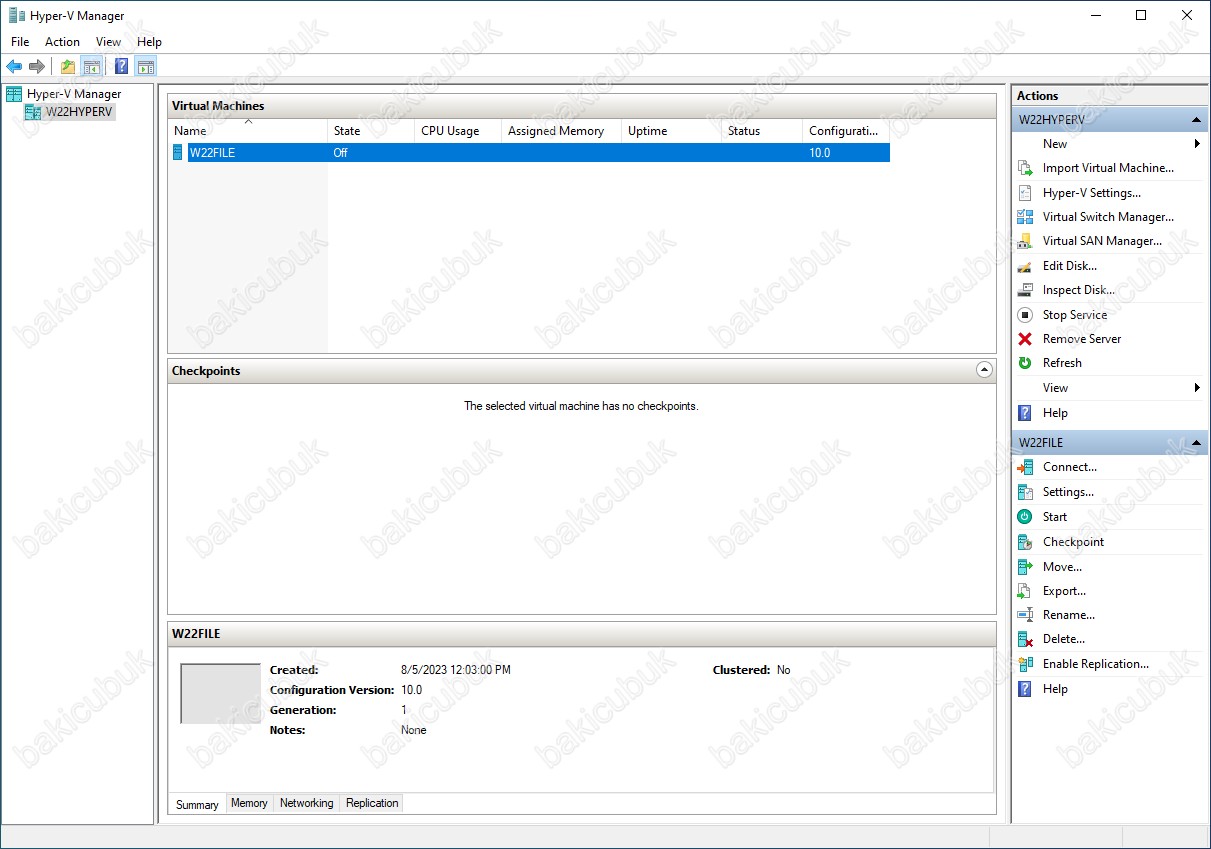Sort by the Assigned Memory column header
This screenshot has height=849, width=1211.
click(561, 131)
